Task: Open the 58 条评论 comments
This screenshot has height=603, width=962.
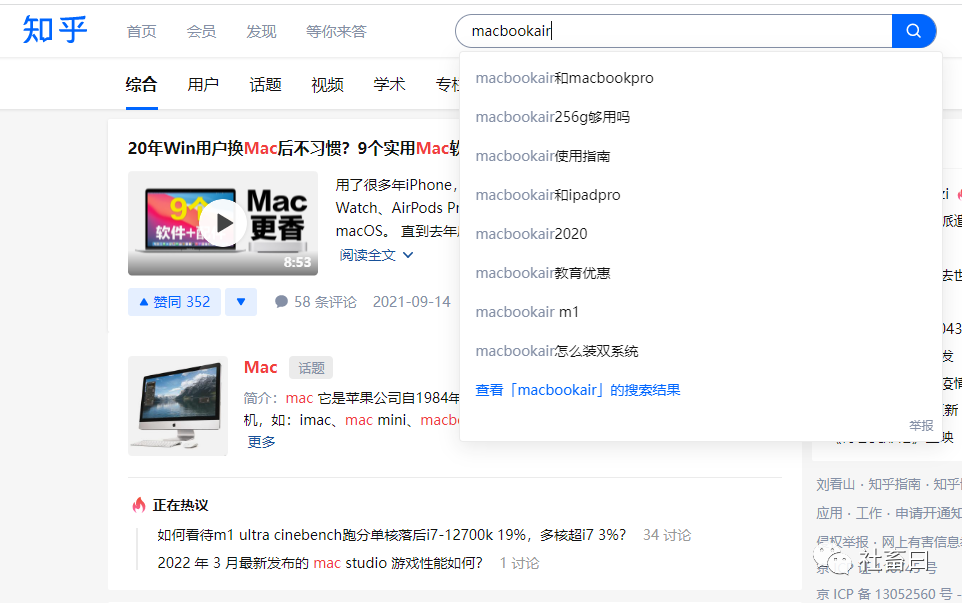Action: [x=316, y=302]
